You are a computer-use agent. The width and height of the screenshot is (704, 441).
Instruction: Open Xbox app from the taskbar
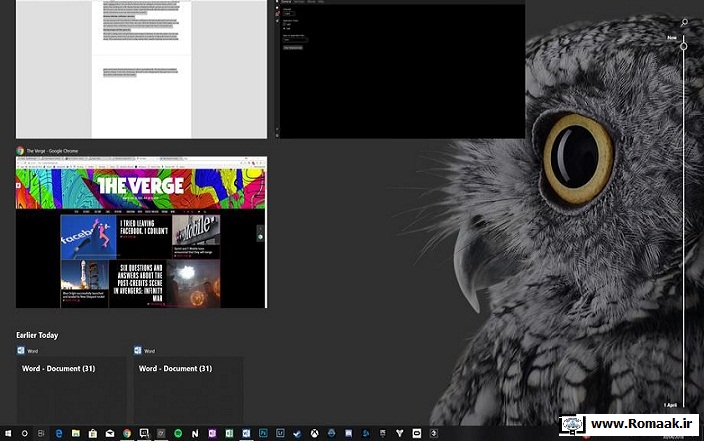click(x=314, y=433)
